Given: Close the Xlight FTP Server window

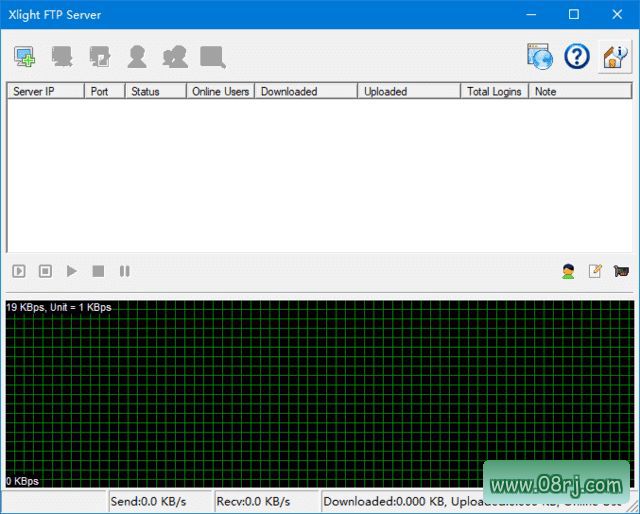Looking at the screenshot, I should (617, 15).
